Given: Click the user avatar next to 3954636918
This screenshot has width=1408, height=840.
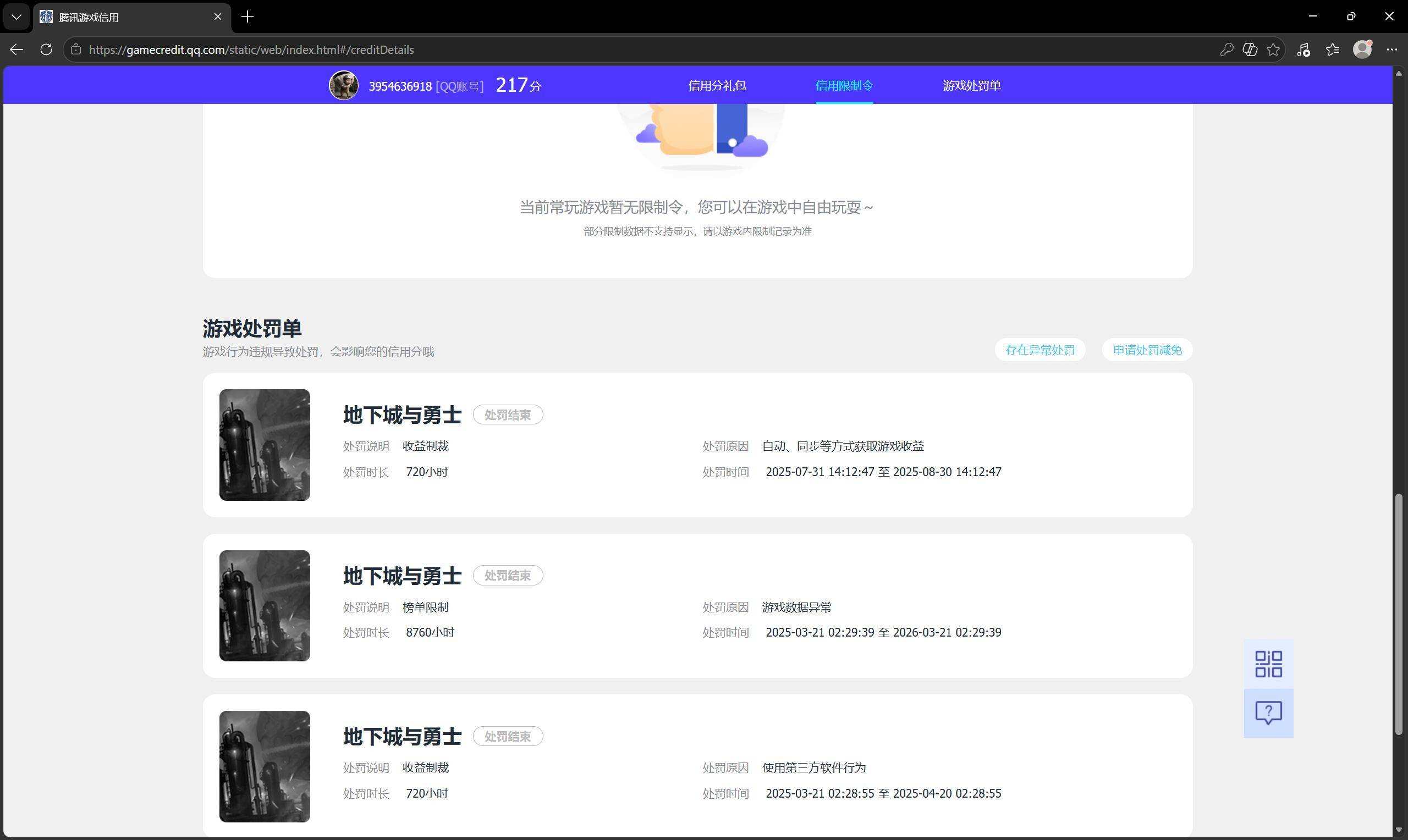Looking at the screenshot, I should (344, 85).
